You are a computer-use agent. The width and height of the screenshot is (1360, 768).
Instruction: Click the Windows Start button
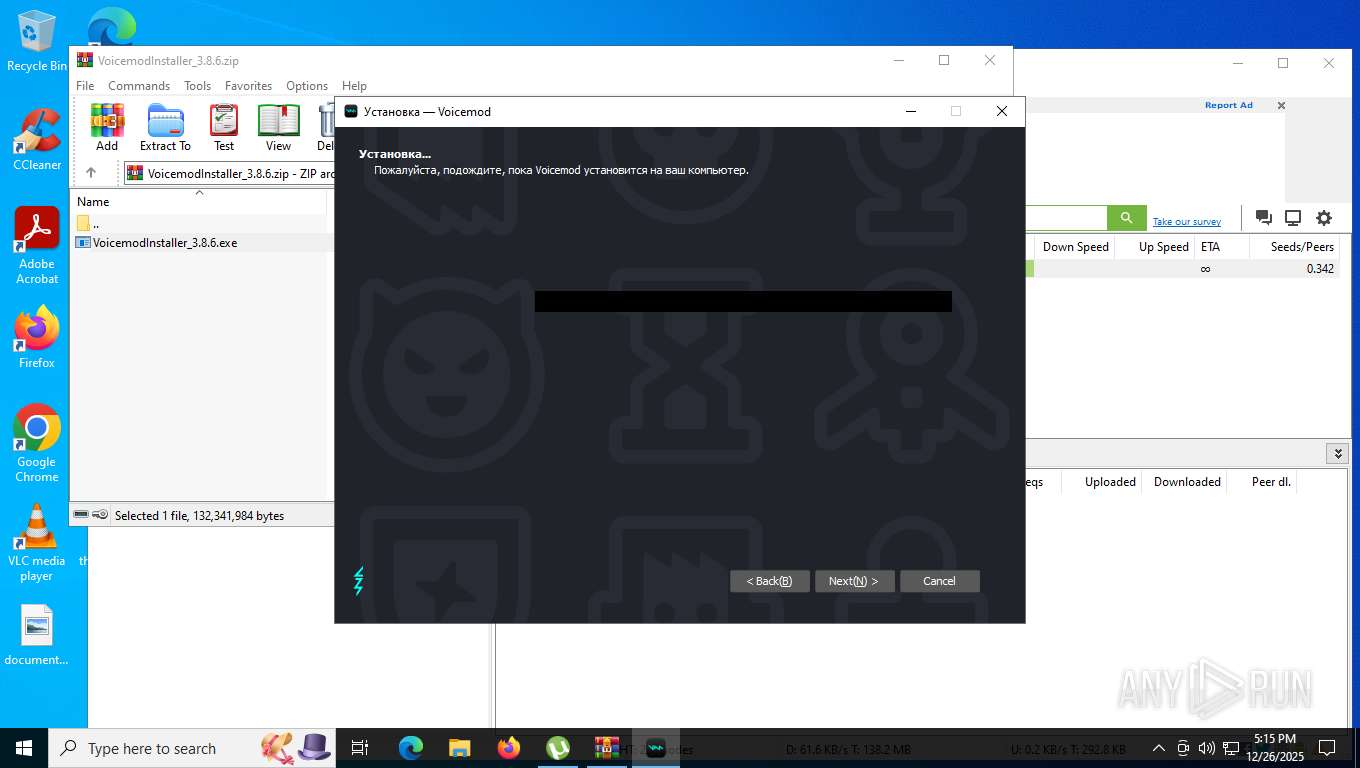tap(24, 748)
